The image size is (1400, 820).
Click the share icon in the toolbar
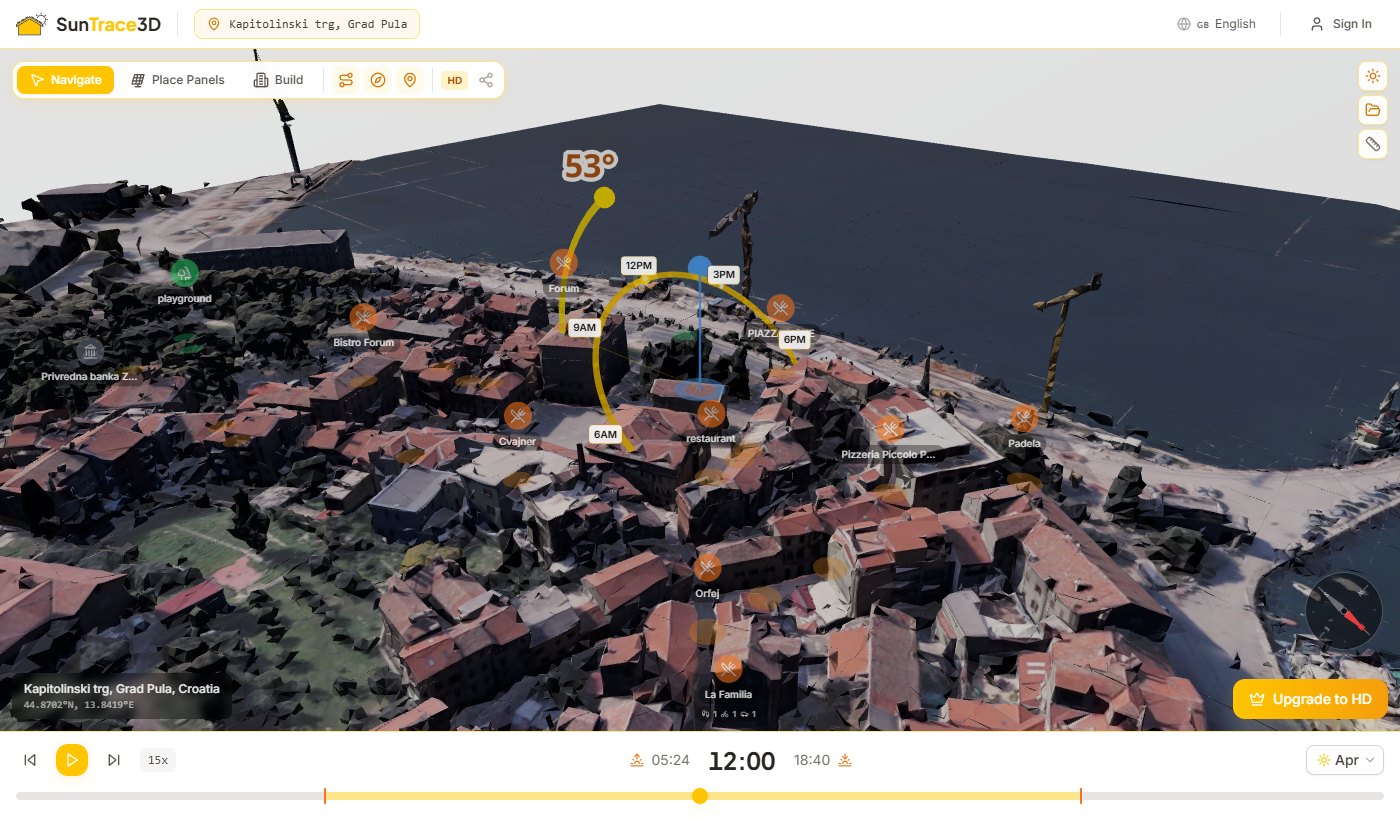[486, 79]
